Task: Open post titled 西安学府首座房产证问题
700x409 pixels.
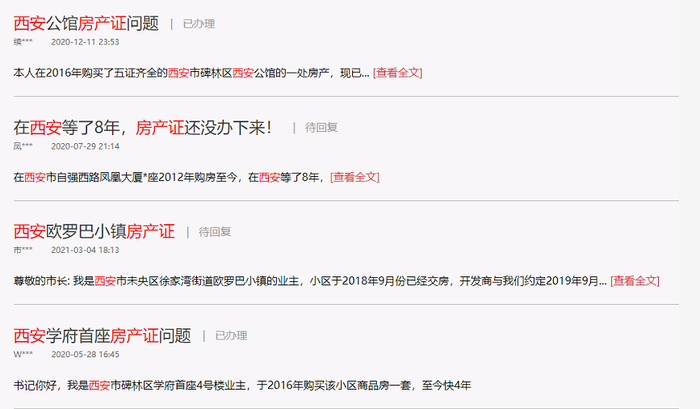Action: [102, 335]
